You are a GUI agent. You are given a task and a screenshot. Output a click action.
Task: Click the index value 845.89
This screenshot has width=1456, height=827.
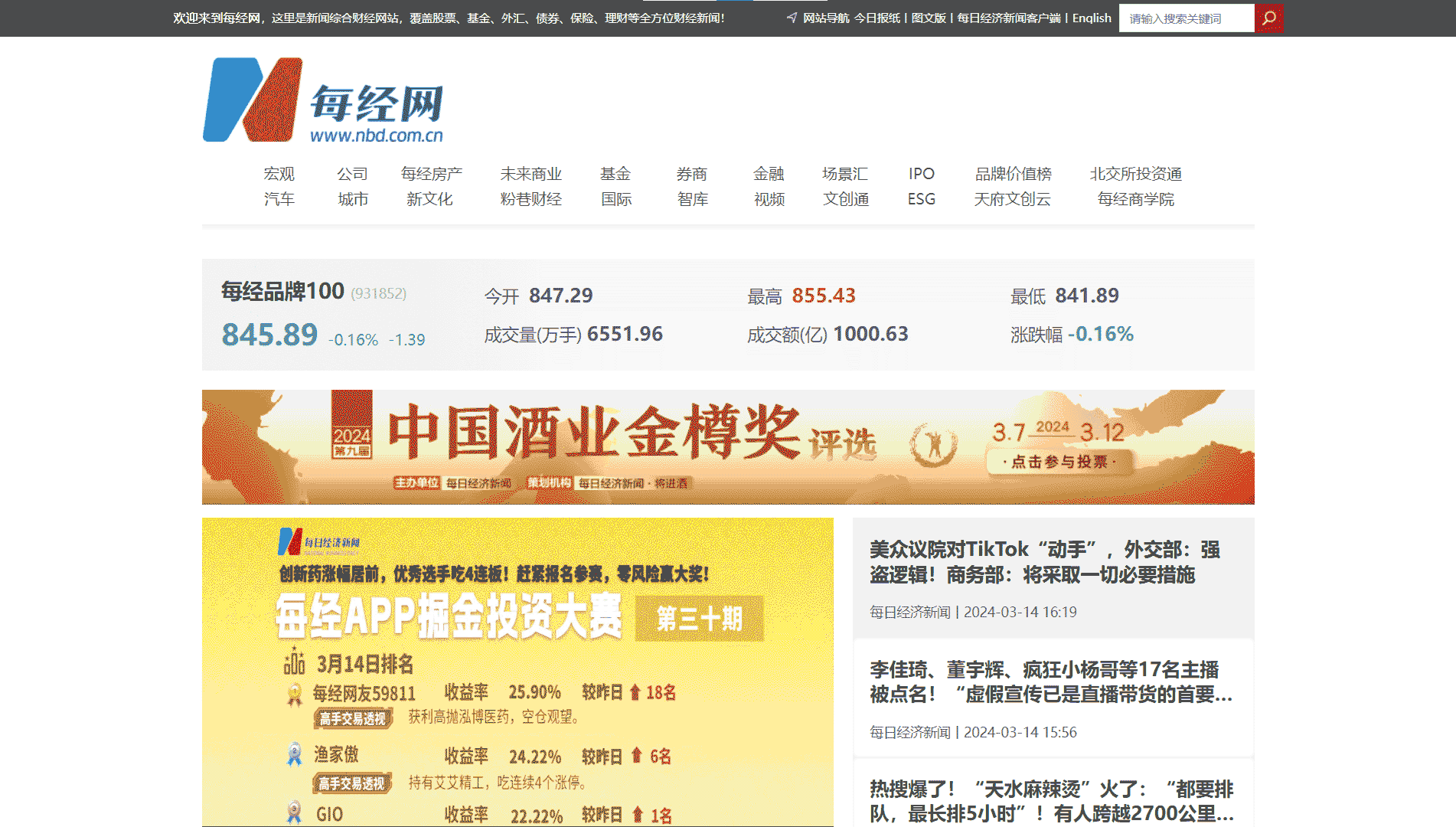point(269,335)
